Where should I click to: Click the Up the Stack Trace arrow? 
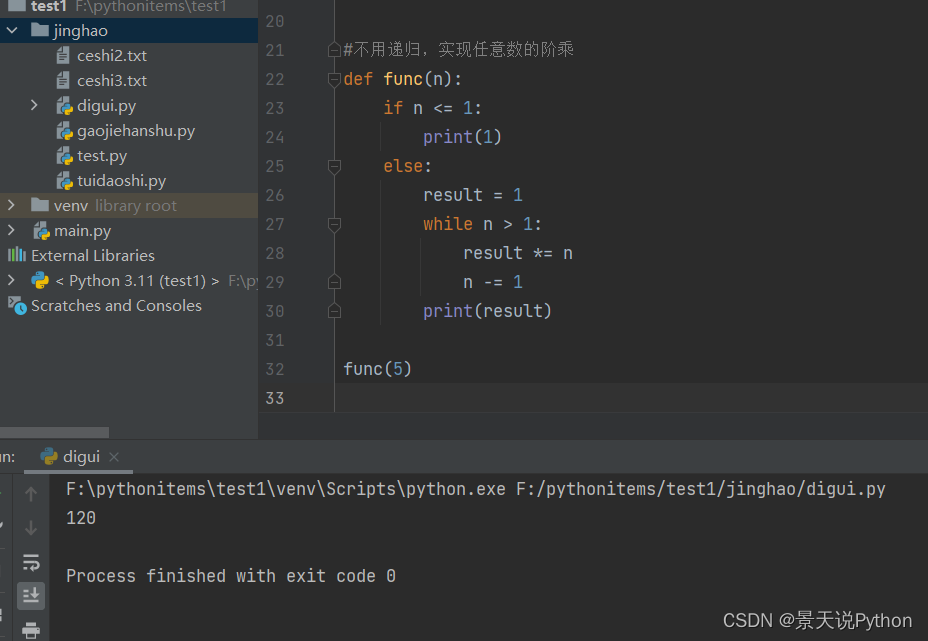[31, 494]
